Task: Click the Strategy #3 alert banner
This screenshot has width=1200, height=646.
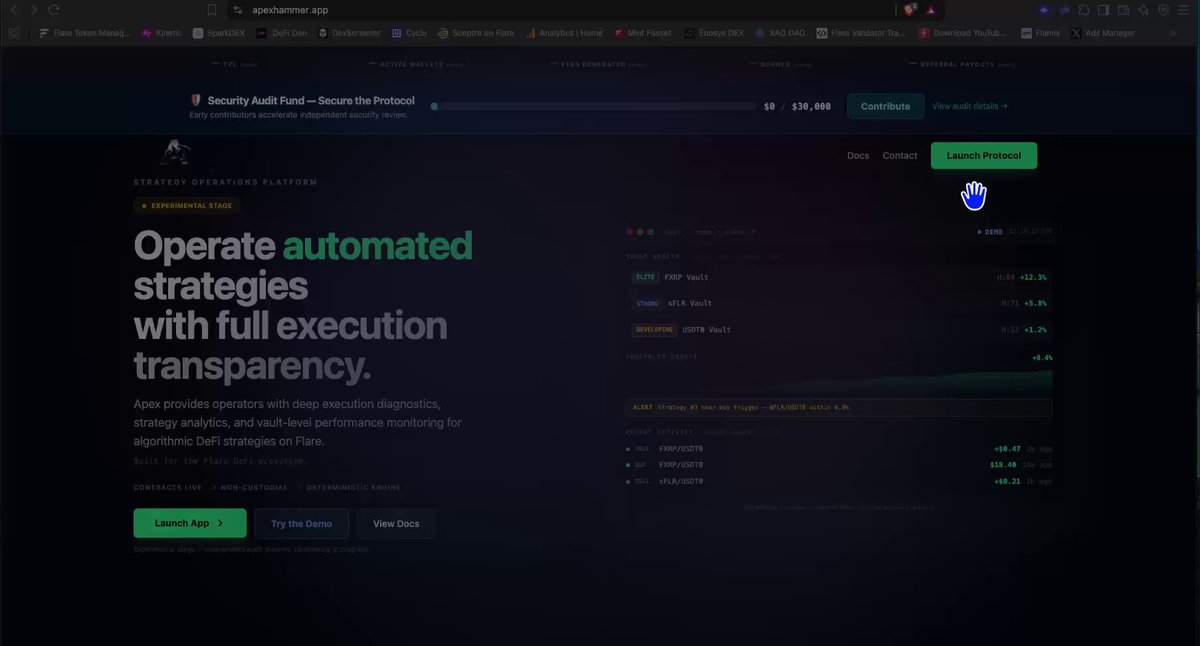Action: pos(838,408)
